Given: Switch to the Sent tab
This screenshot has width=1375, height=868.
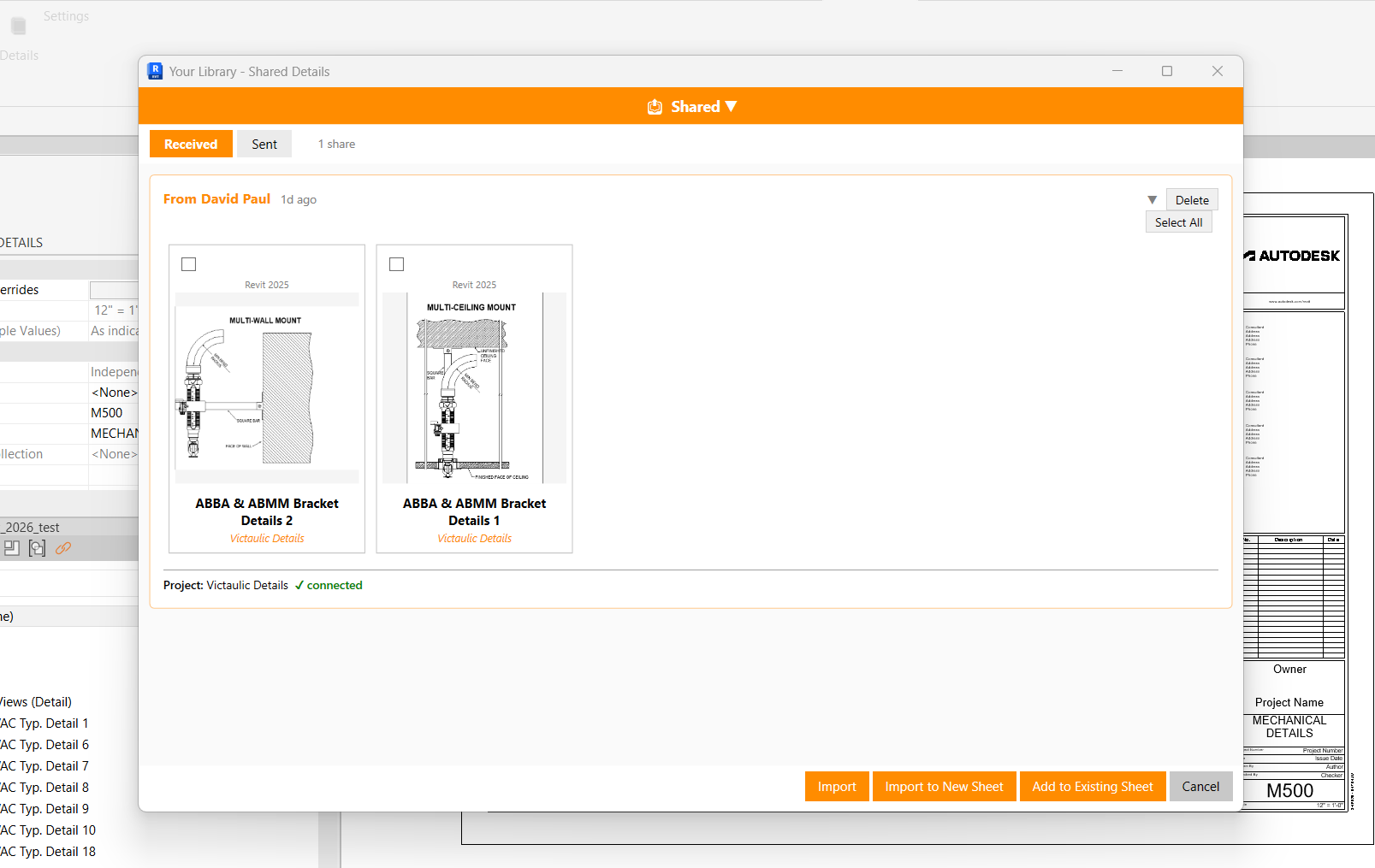Looking at the screenshot, I should pos(264,144).
